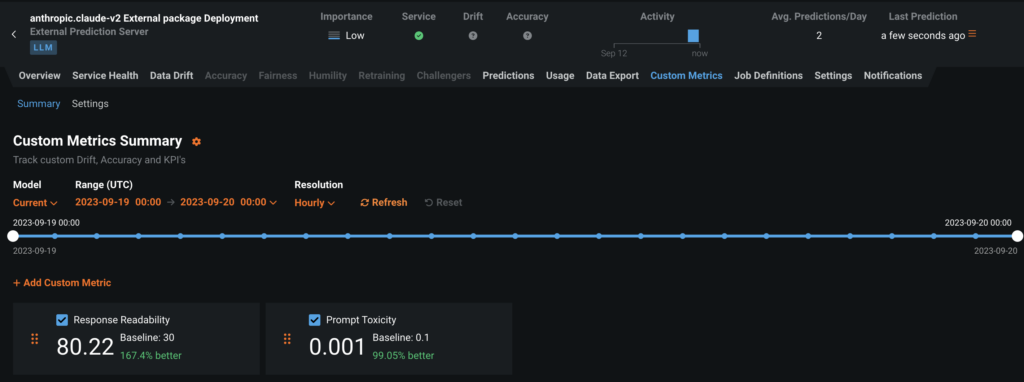The image size is (1024, 382).
Task: Open the Hourly resolution dropdown
Action: (315, 202)
